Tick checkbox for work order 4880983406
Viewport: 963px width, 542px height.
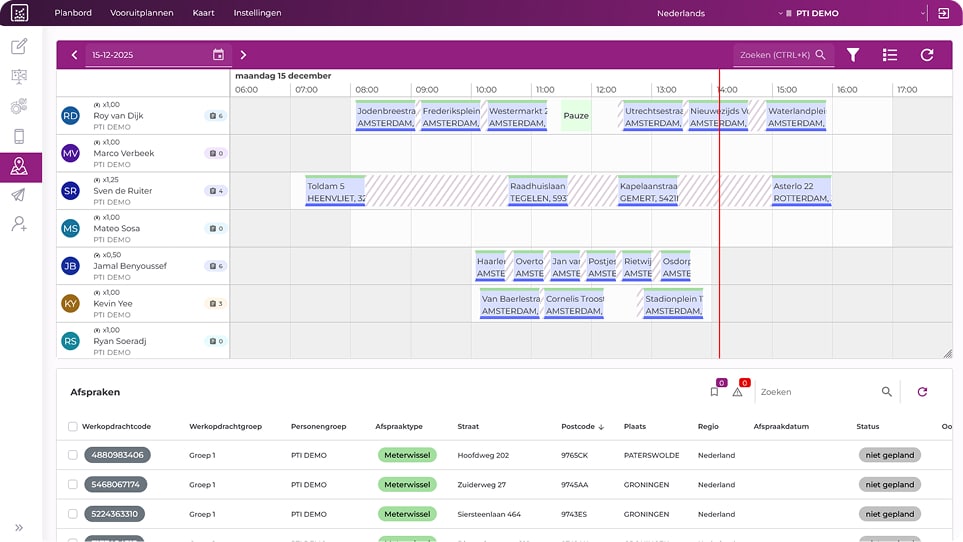72,455
